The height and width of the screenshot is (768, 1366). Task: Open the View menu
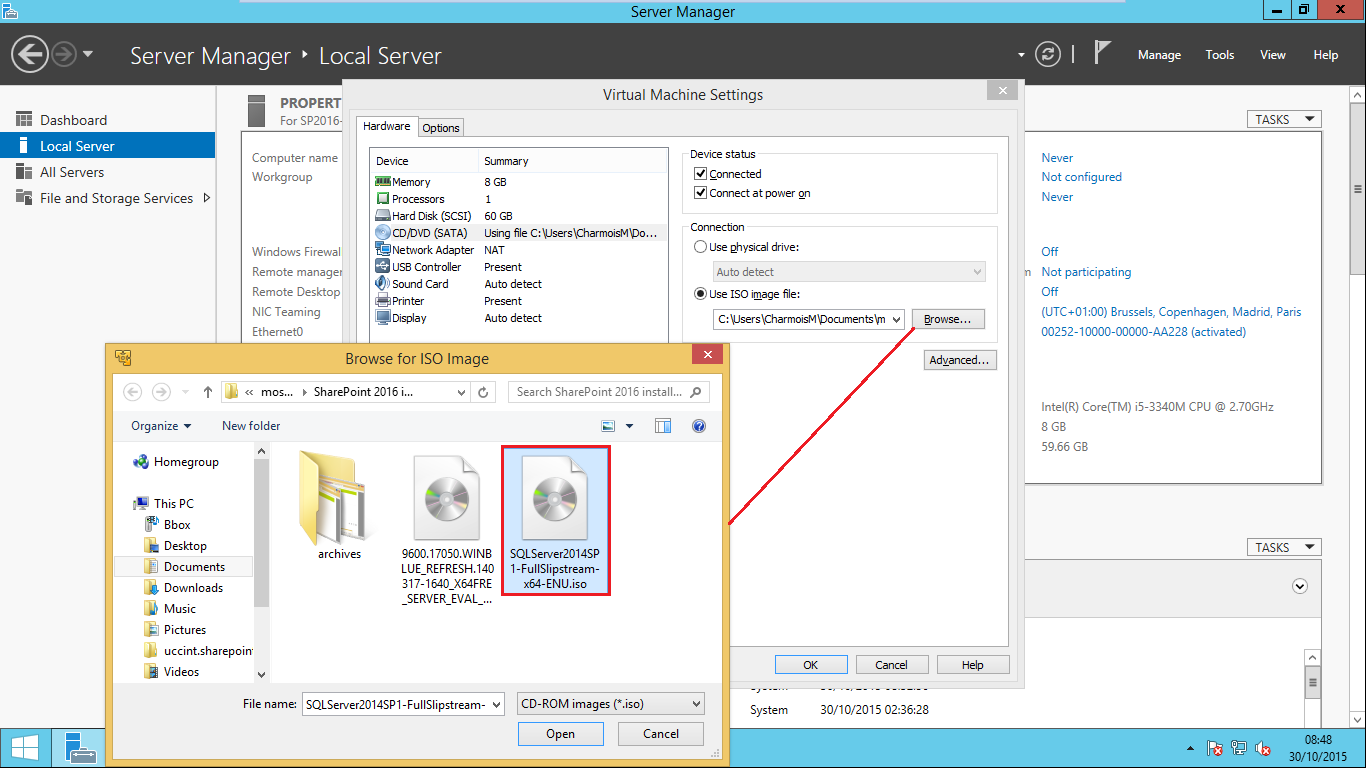1272,55
